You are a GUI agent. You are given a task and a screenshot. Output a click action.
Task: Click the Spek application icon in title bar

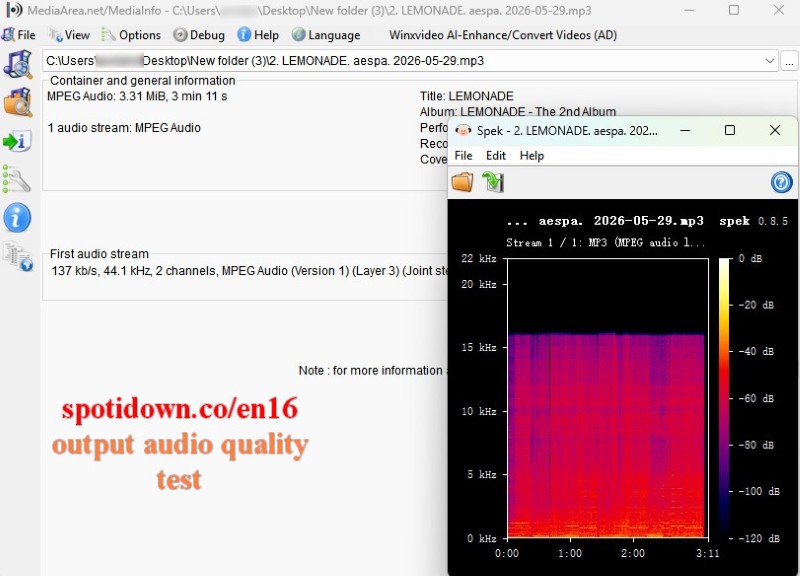tap(463, 130)
